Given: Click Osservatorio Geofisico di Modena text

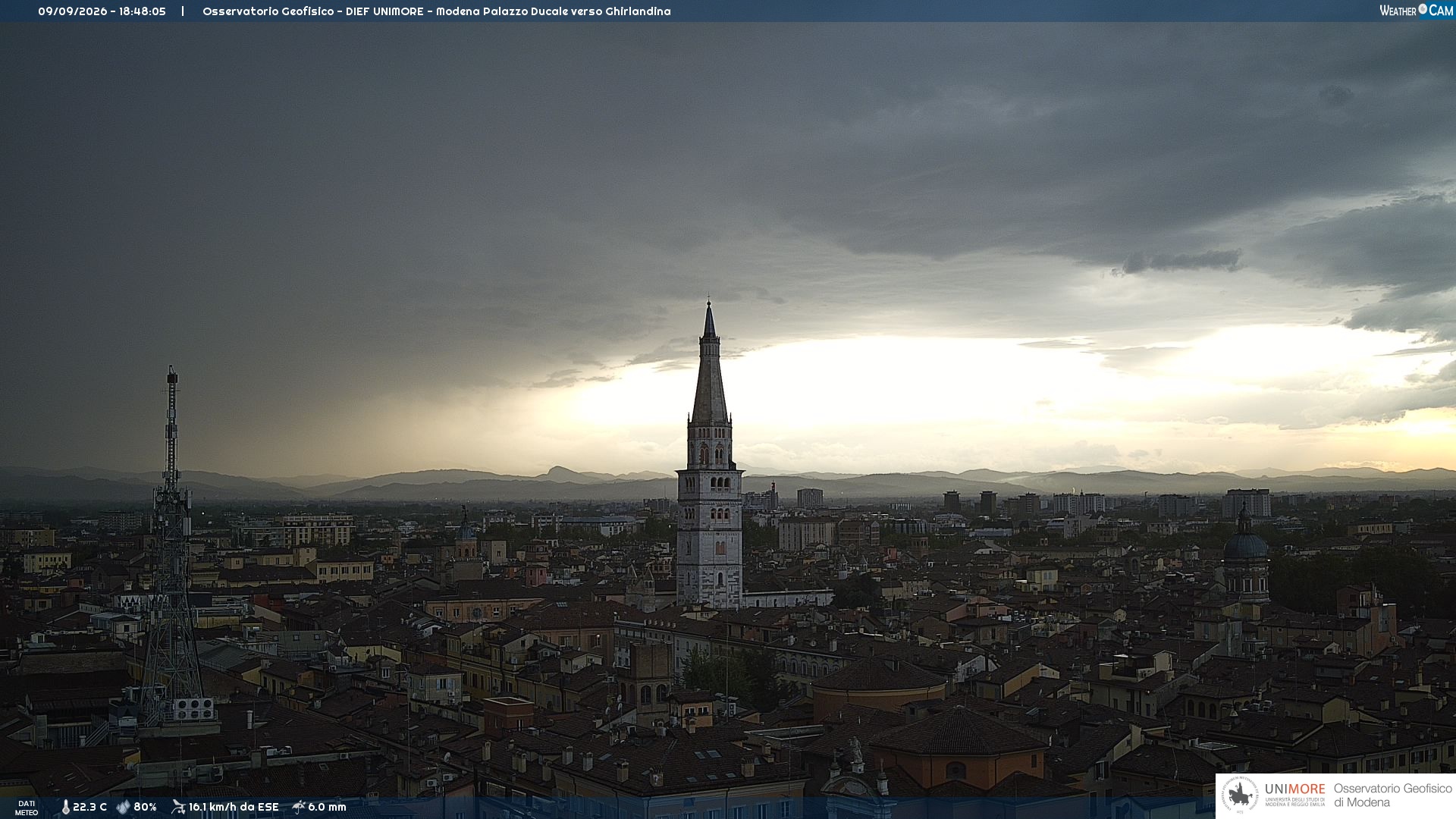Looking at the screenshot, I should point(1392,795).
